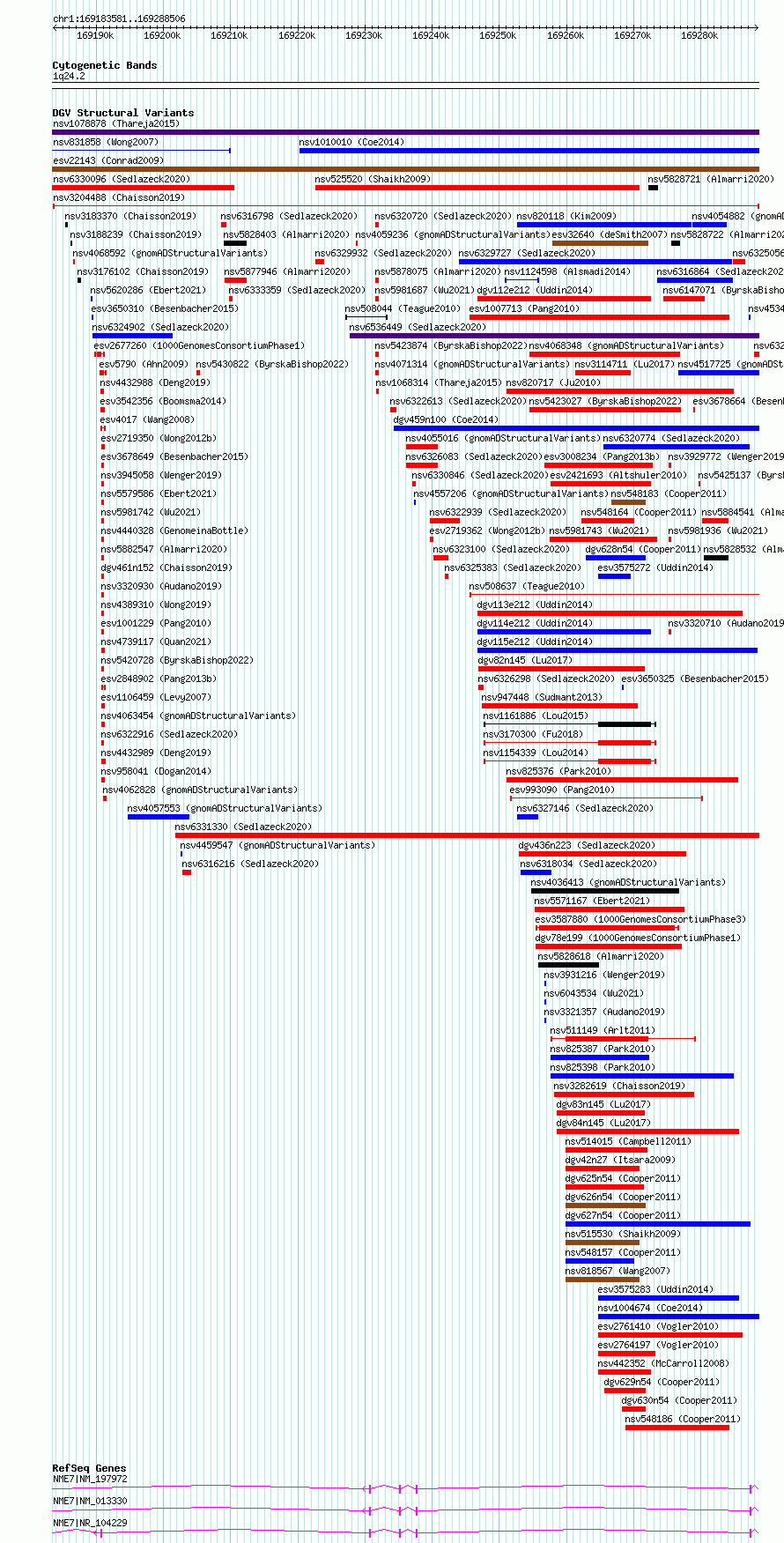784x1543 pixels.
Task: Click variant esv4017 (Wang2008)
Action: point(147,419)
